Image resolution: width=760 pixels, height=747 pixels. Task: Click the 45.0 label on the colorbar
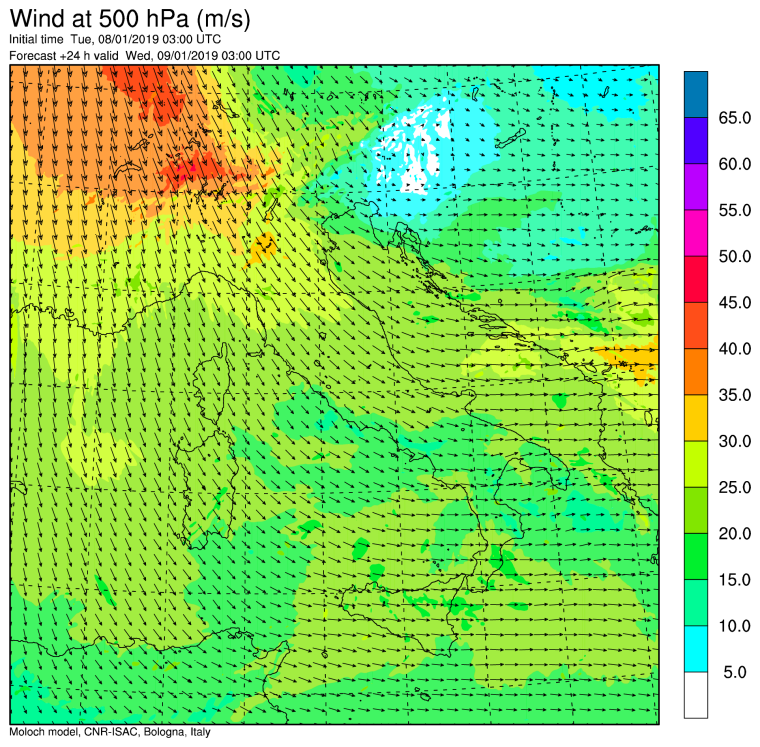[x=734, y=302]
